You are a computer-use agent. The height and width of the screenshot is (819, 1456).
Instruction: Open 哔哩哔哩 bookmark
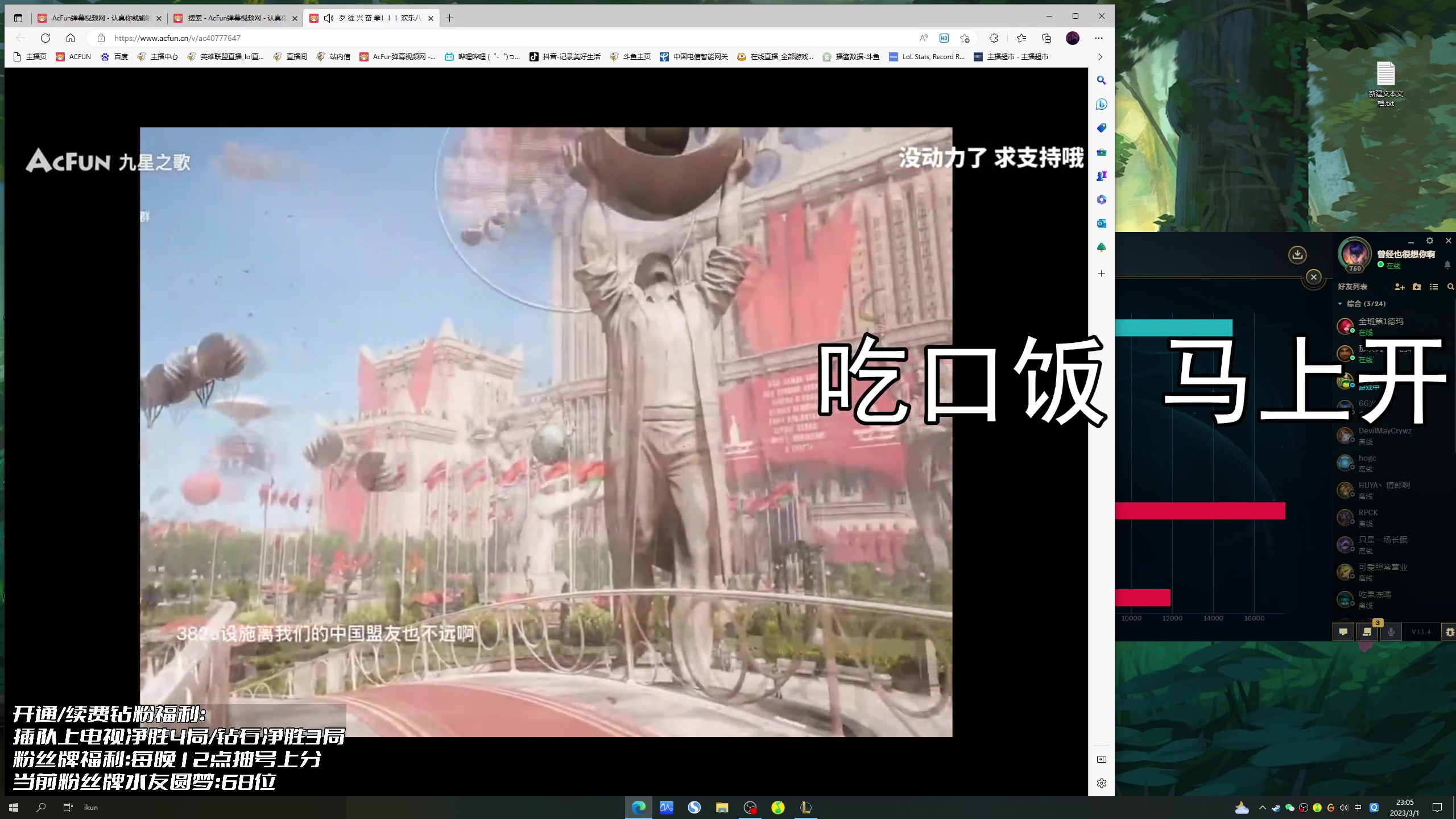point(482,57)
